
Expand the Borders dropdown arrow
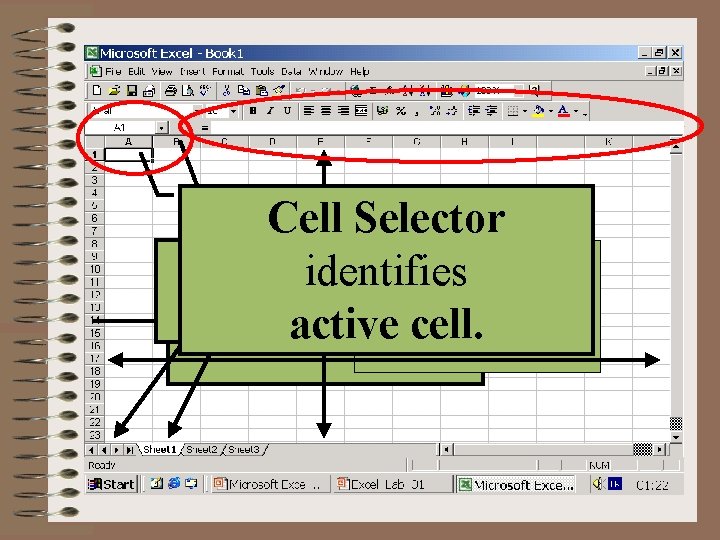click(525, 111)
